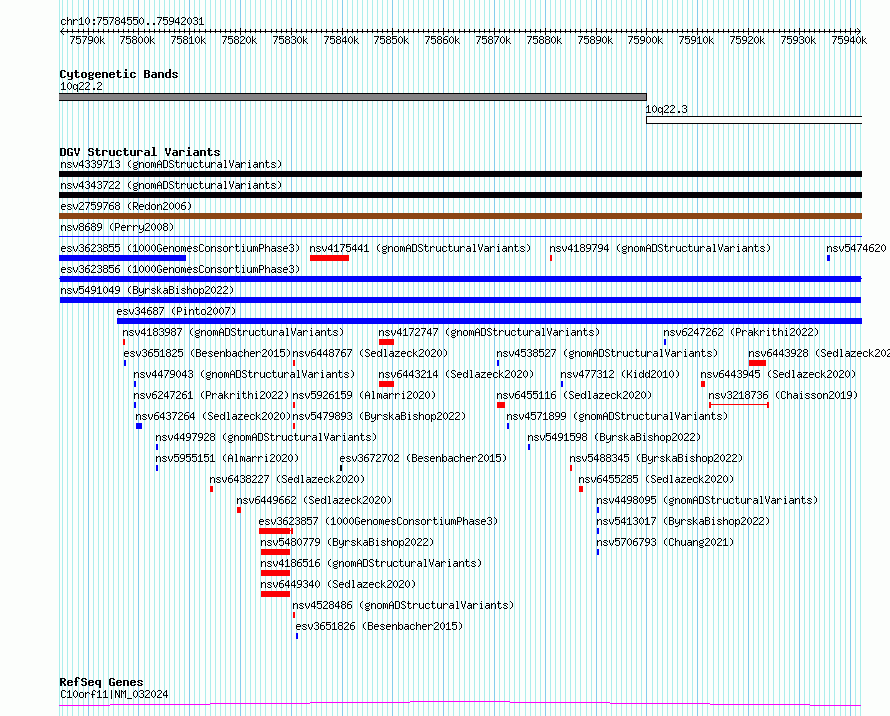The height and width of the screenshot is (716, 890).
Task: Open nsv5491598 (ByrskaBishop2022) label
Action: click(x=614, y=438)
